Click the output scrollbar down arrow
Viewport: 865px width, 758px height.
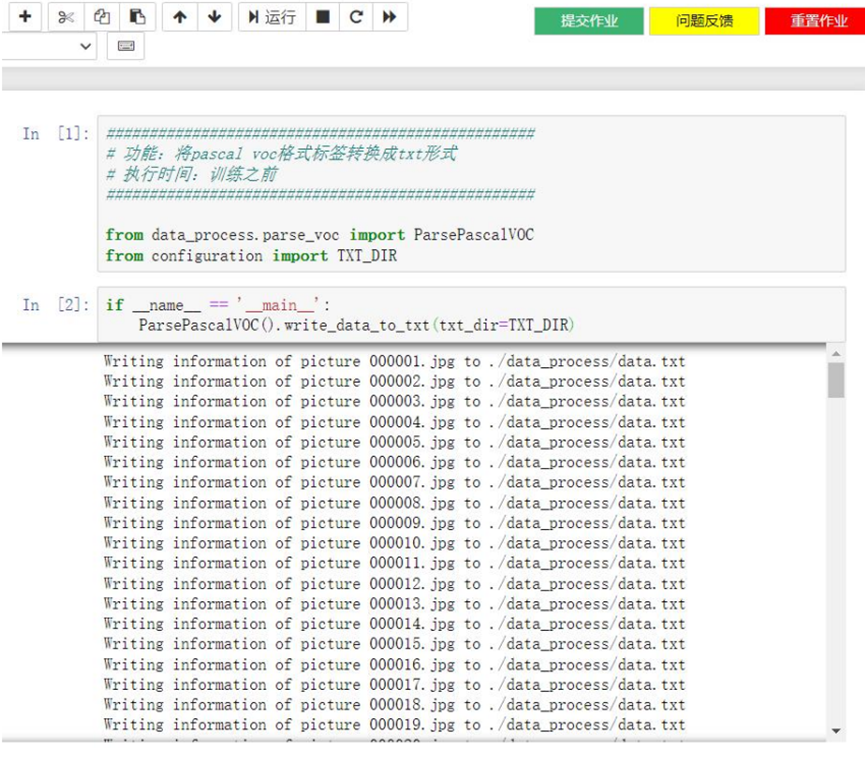pos(836,731)
